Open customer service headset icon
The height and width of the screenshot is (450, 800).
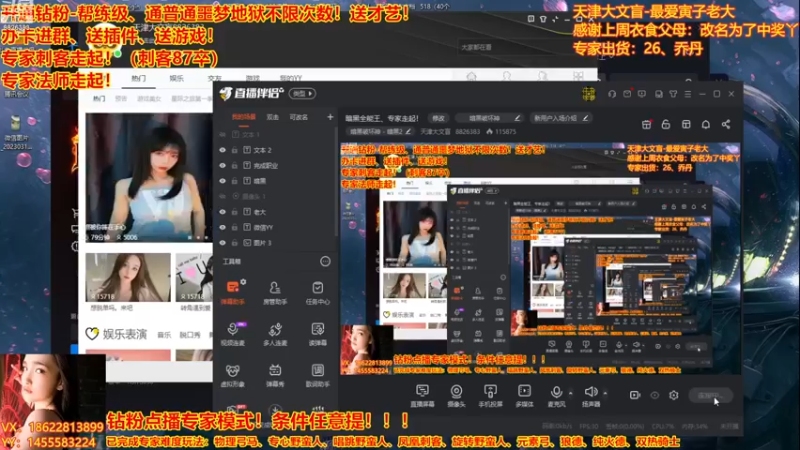point(612,94)
